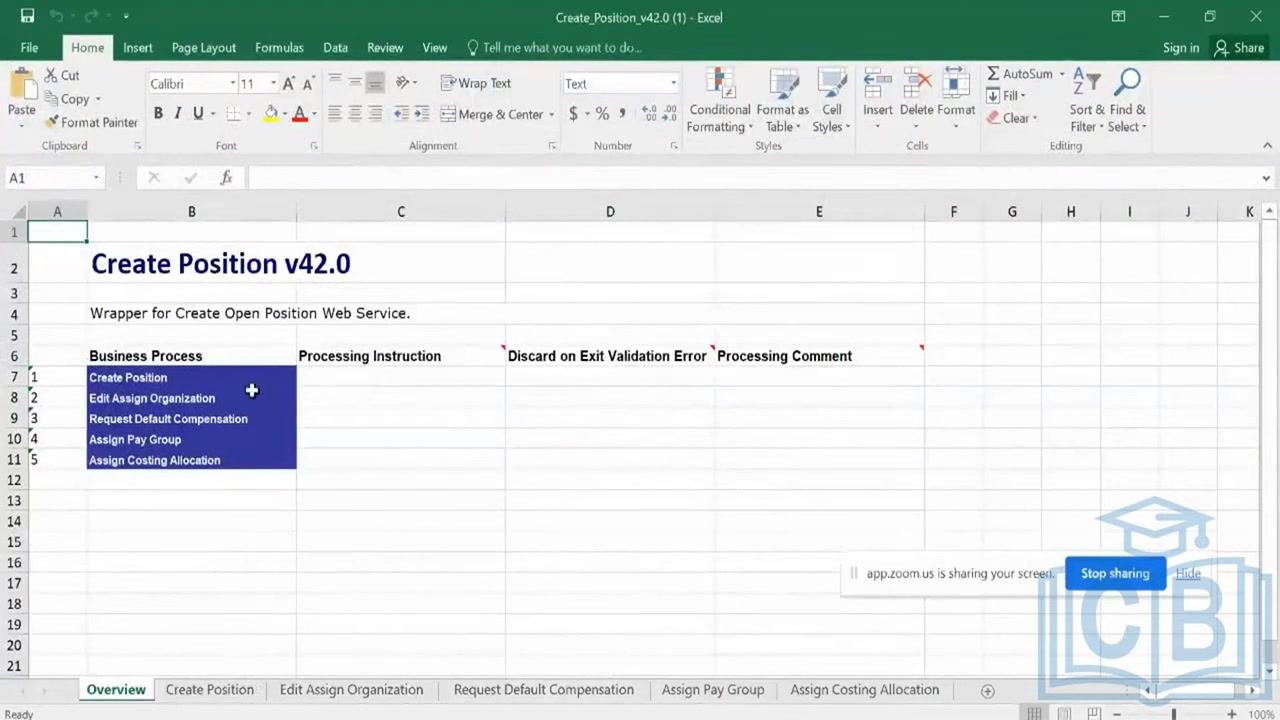Click Stop sharing button
Image resolution: width=1280 pixels, height=720 pixels.
[1115, 573]
